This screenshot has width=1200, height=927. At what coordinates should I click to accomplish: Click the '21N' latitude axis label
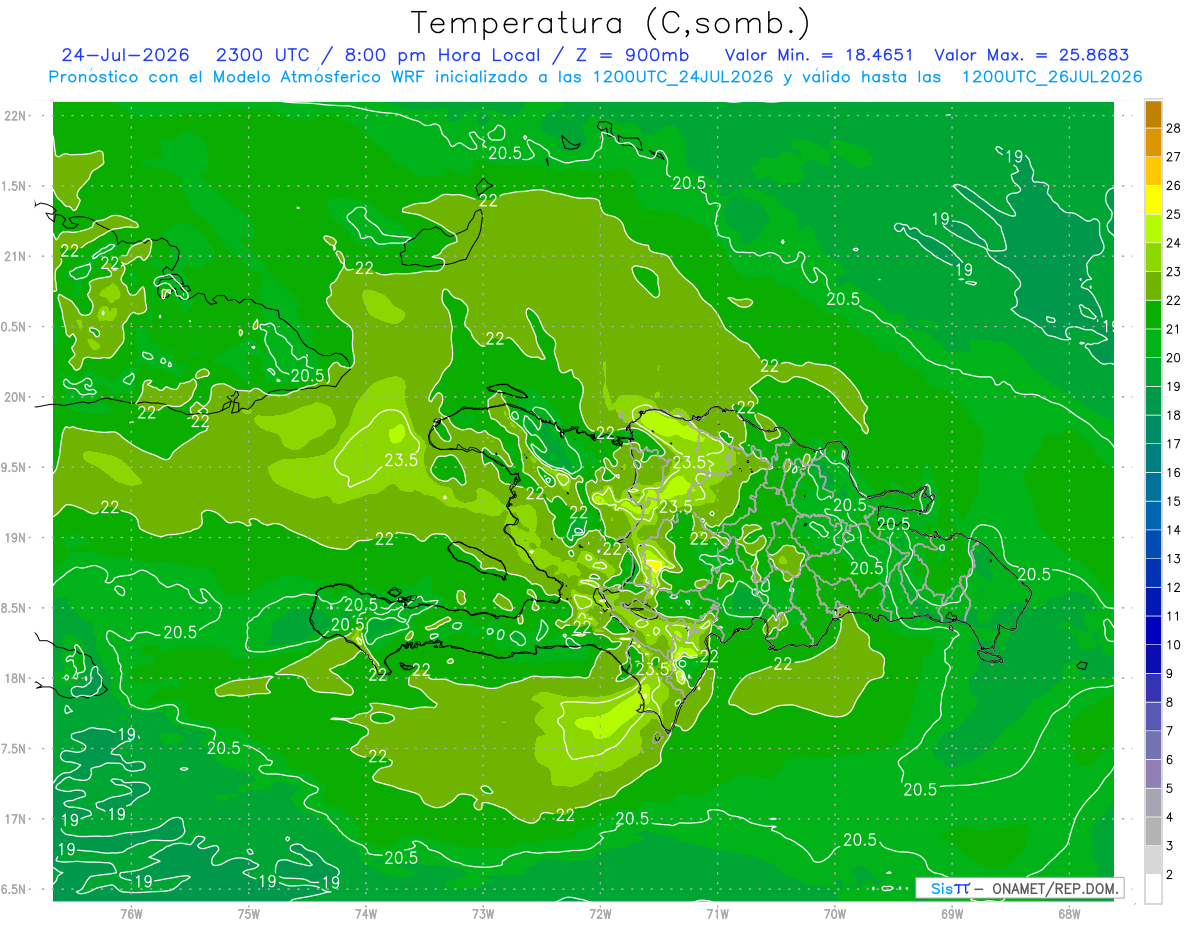click(x=17, y=256)
